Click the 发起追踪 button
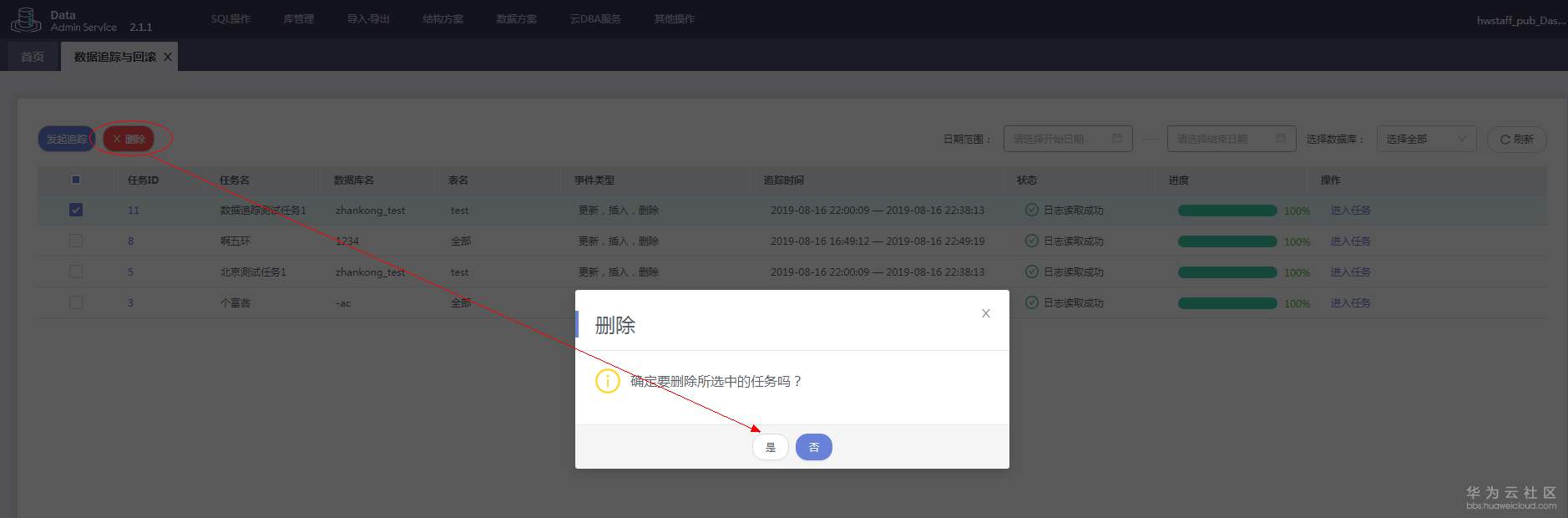The width and height of the screenshot is (1568, 518). (67, 139)
